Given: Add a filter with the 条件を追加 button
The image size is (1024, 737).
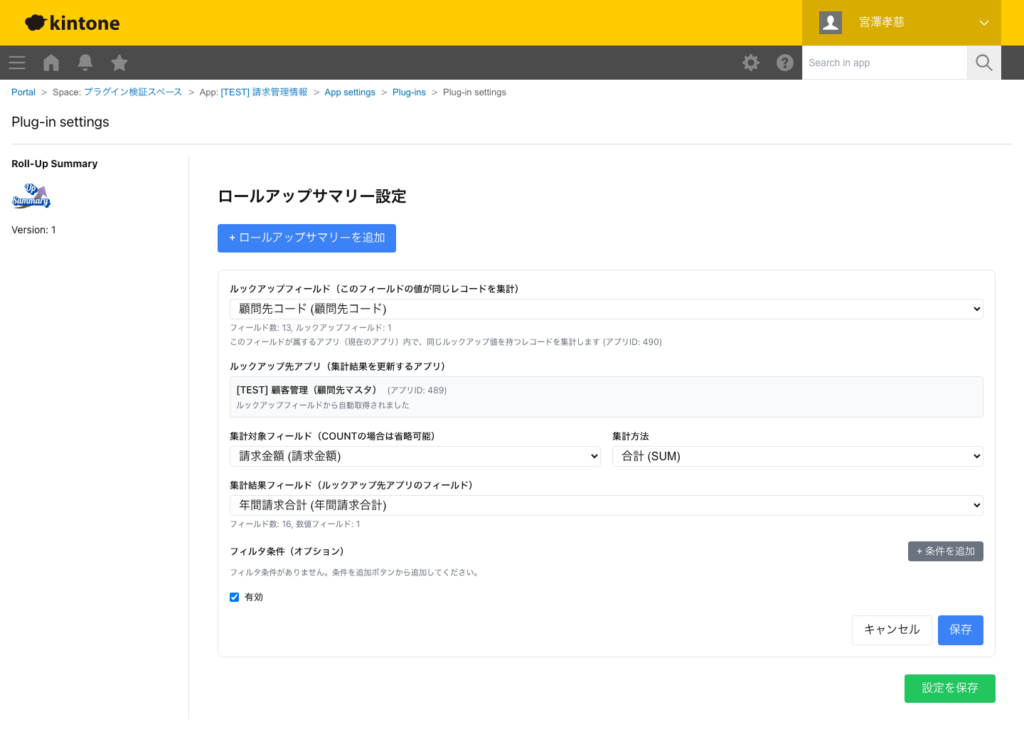Looking at the screenshot, I should pos(945,551).
